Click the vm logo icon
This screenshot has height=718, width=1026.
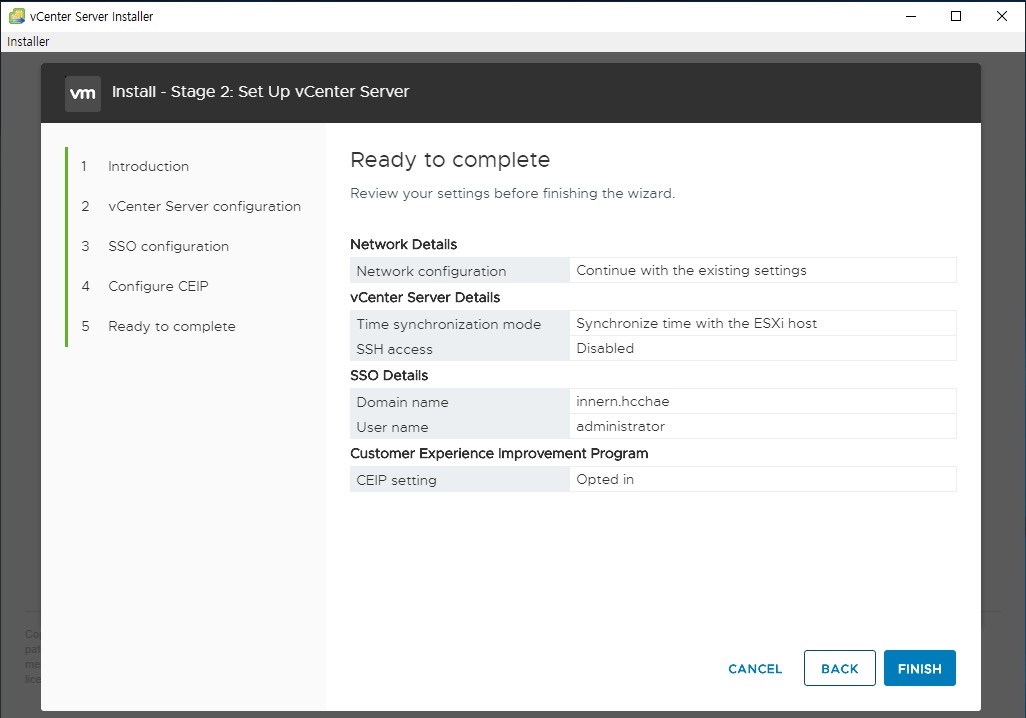(x=82, y=94)
